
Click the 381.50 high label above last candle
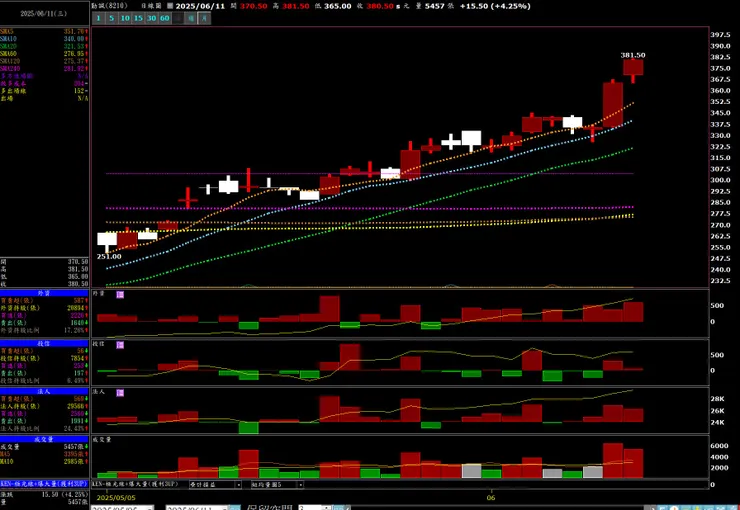[633, 55]
